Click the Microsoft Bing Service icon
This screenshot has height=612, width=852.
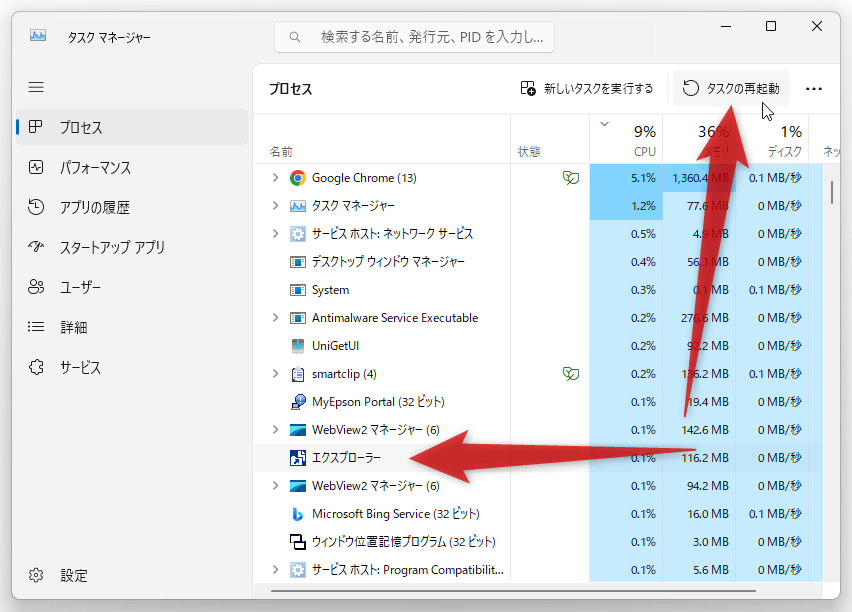(298, 514)
